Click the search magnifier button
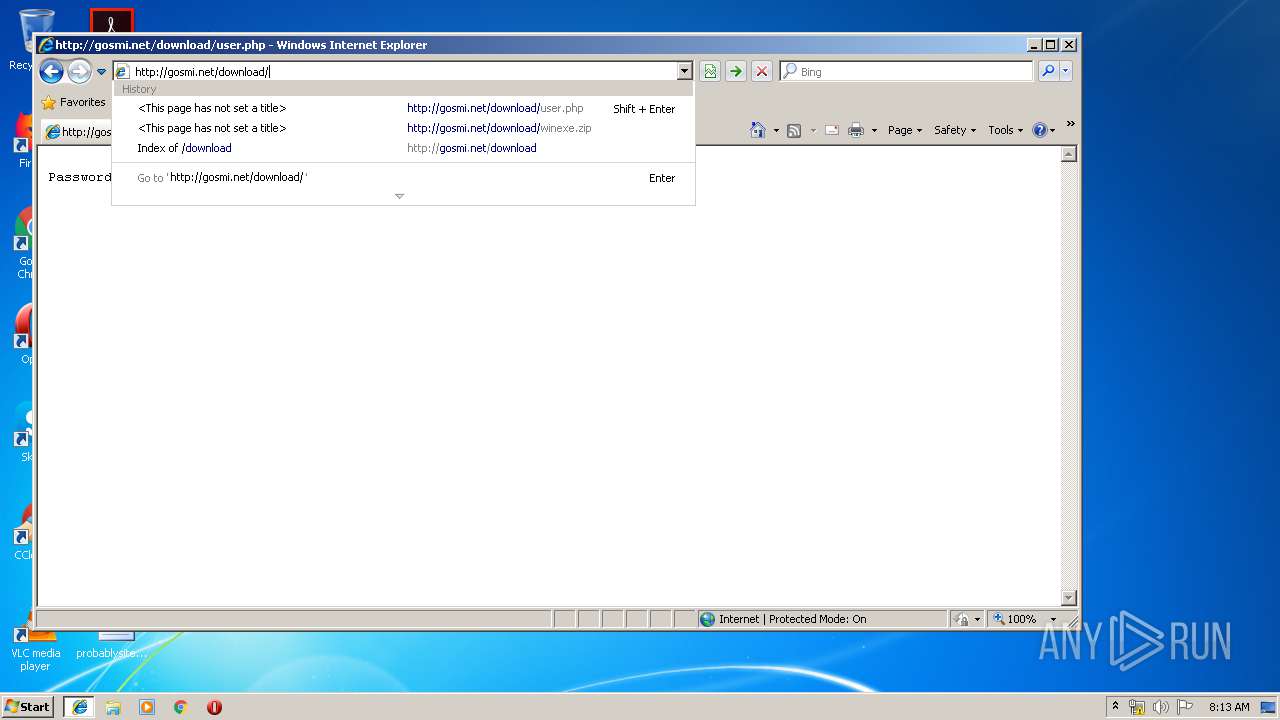Image resolution: width=1280 pixels, height=720 pixels. 1047,71
